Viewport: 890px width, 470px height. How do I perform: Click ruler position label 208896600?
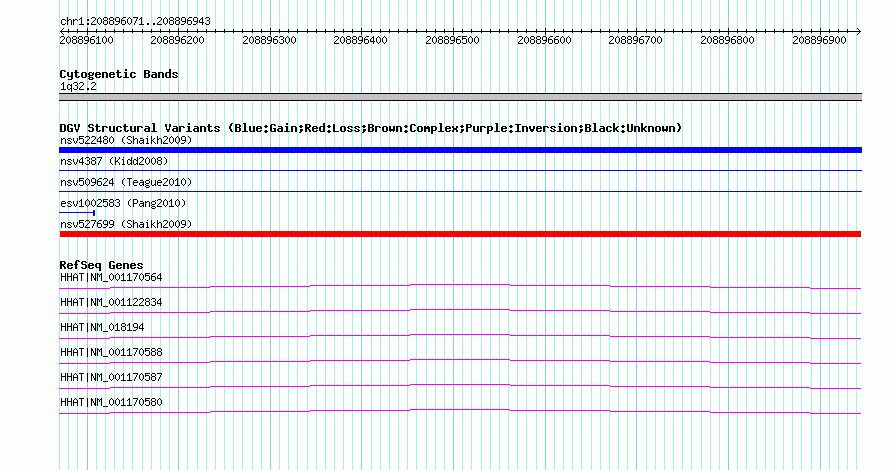544,40
